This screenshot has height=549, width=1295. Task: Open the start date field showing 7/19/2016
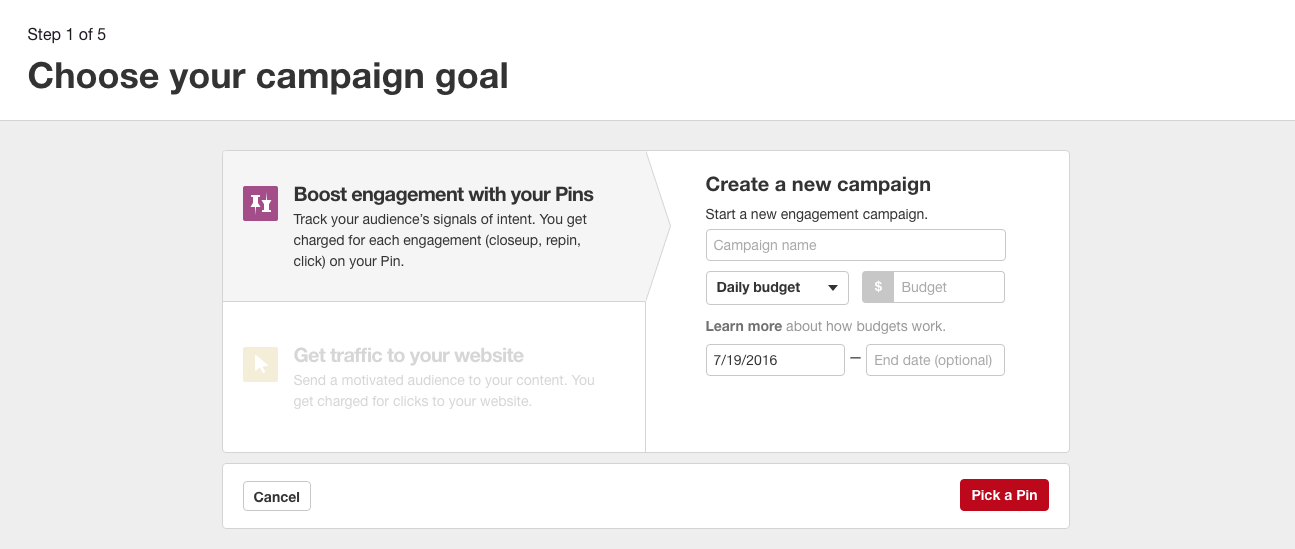point(775,360)
